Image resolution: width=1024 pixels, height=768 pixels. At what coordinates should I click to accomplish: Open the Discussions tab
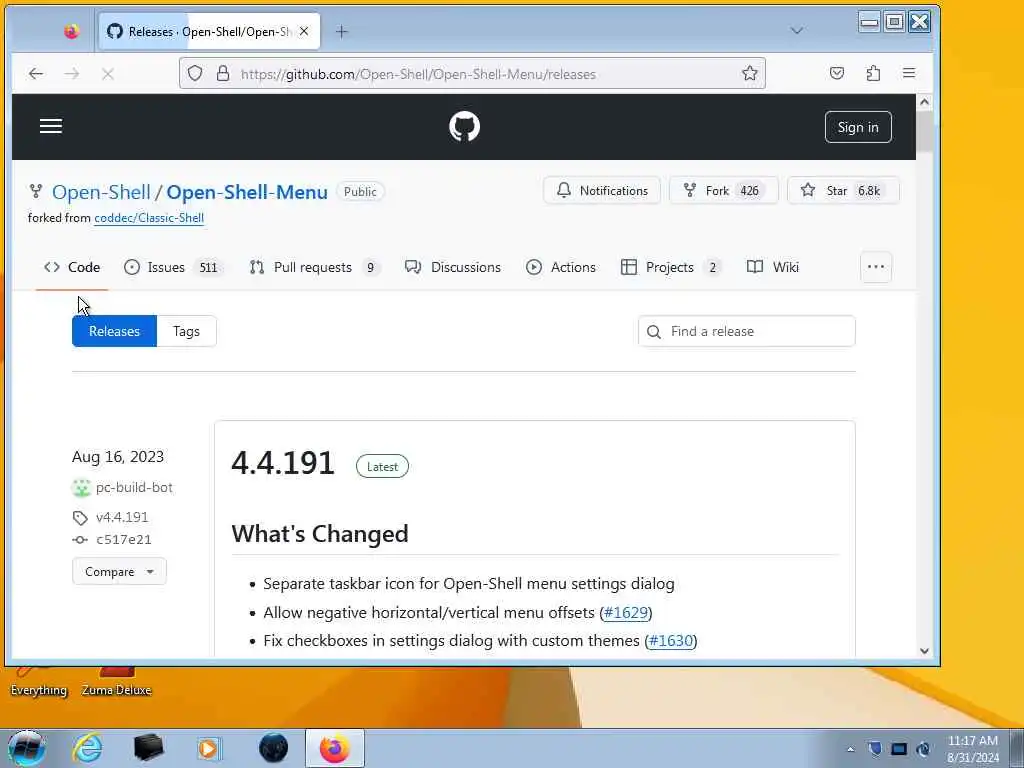point(453,267)
